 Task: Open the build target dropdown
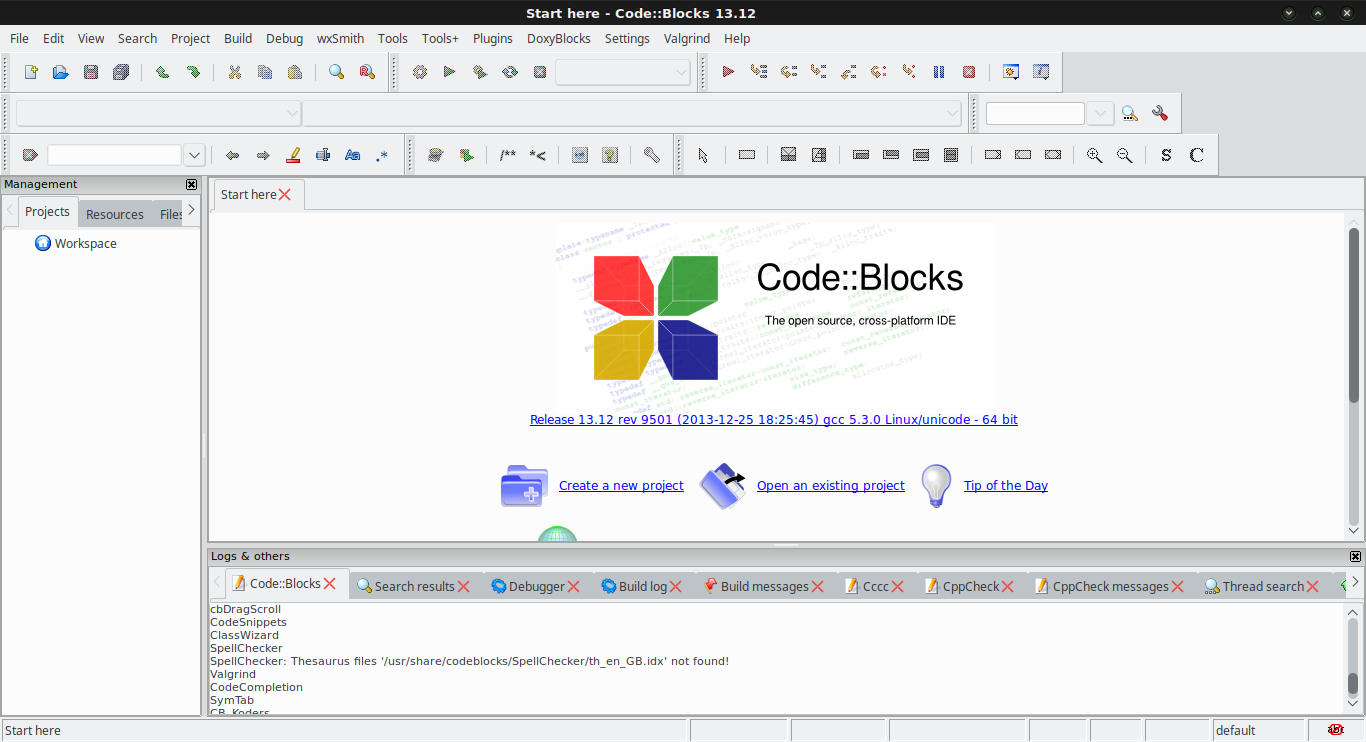click(623, 72)
